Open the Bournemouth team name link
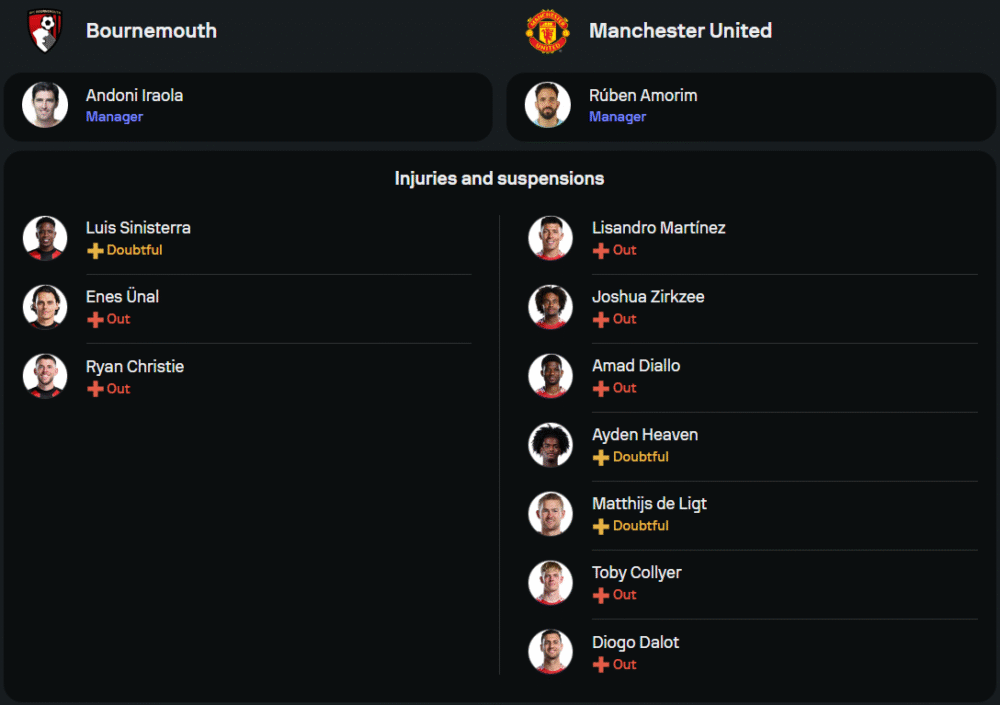The height and width of the screenshot is (705, 1000). point(151,31)
